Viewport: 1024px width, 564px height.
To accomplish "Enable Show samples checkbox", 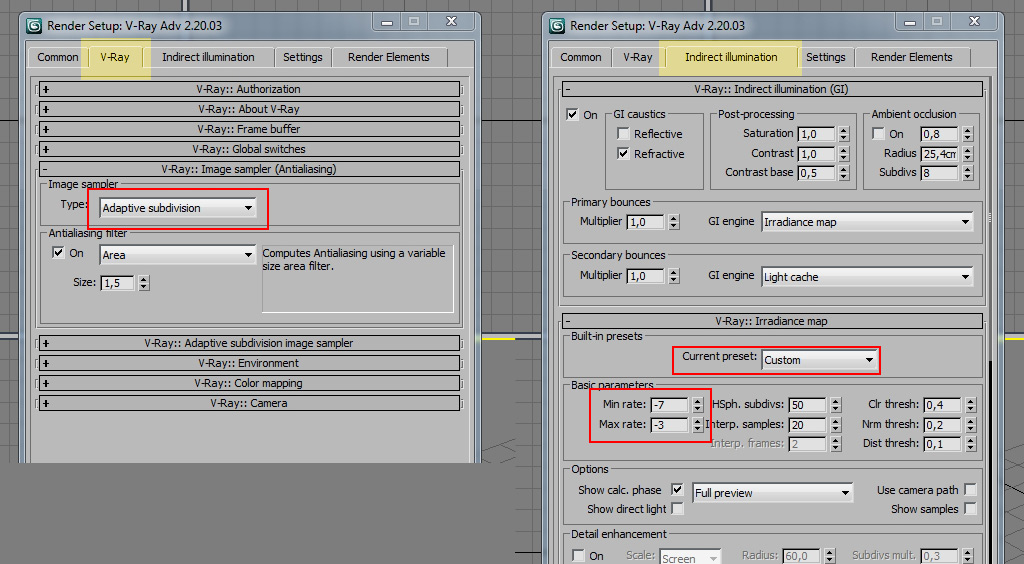I will (x=970, y=509).
